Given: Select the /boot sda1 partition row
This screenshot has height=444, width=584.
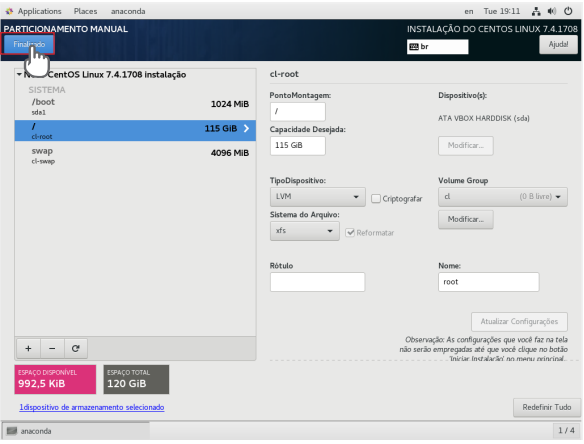Looking at the screenshot, I should pos(135,107).
